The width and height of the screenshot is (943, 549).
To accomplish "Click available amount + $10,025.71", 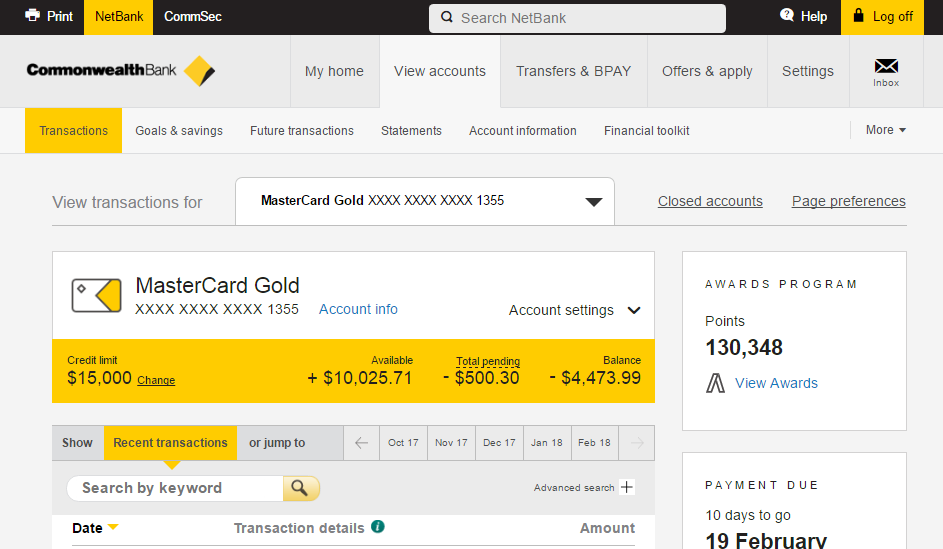I will coord(360,378).
